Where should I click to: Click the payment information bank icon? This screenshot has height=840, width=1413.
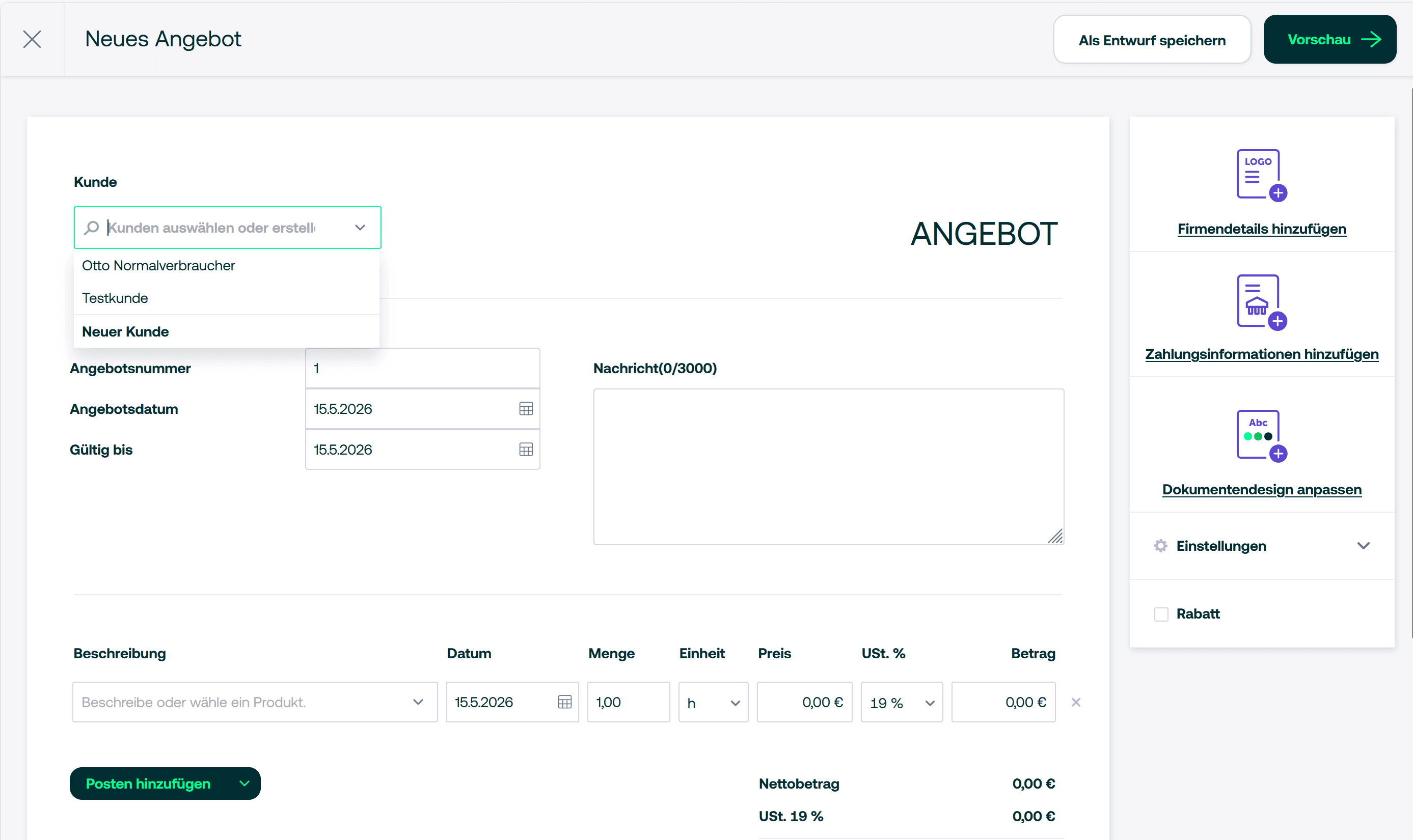pyautogui.click(x=1261, y=301)
